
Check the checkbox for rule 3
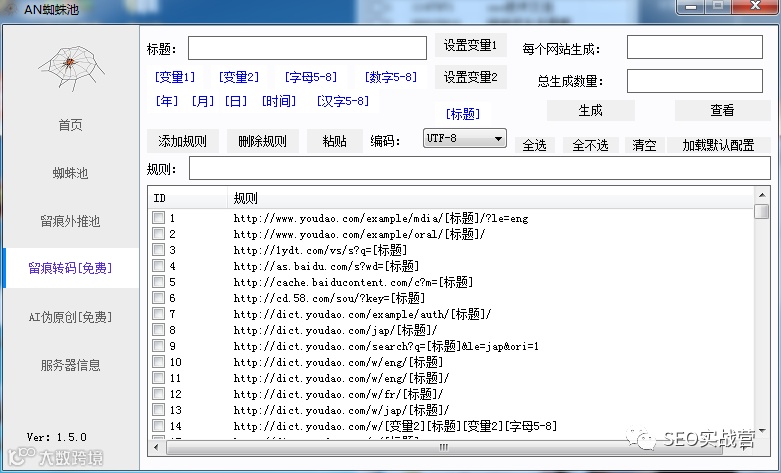pyautogui.click(x=158, y=249)
